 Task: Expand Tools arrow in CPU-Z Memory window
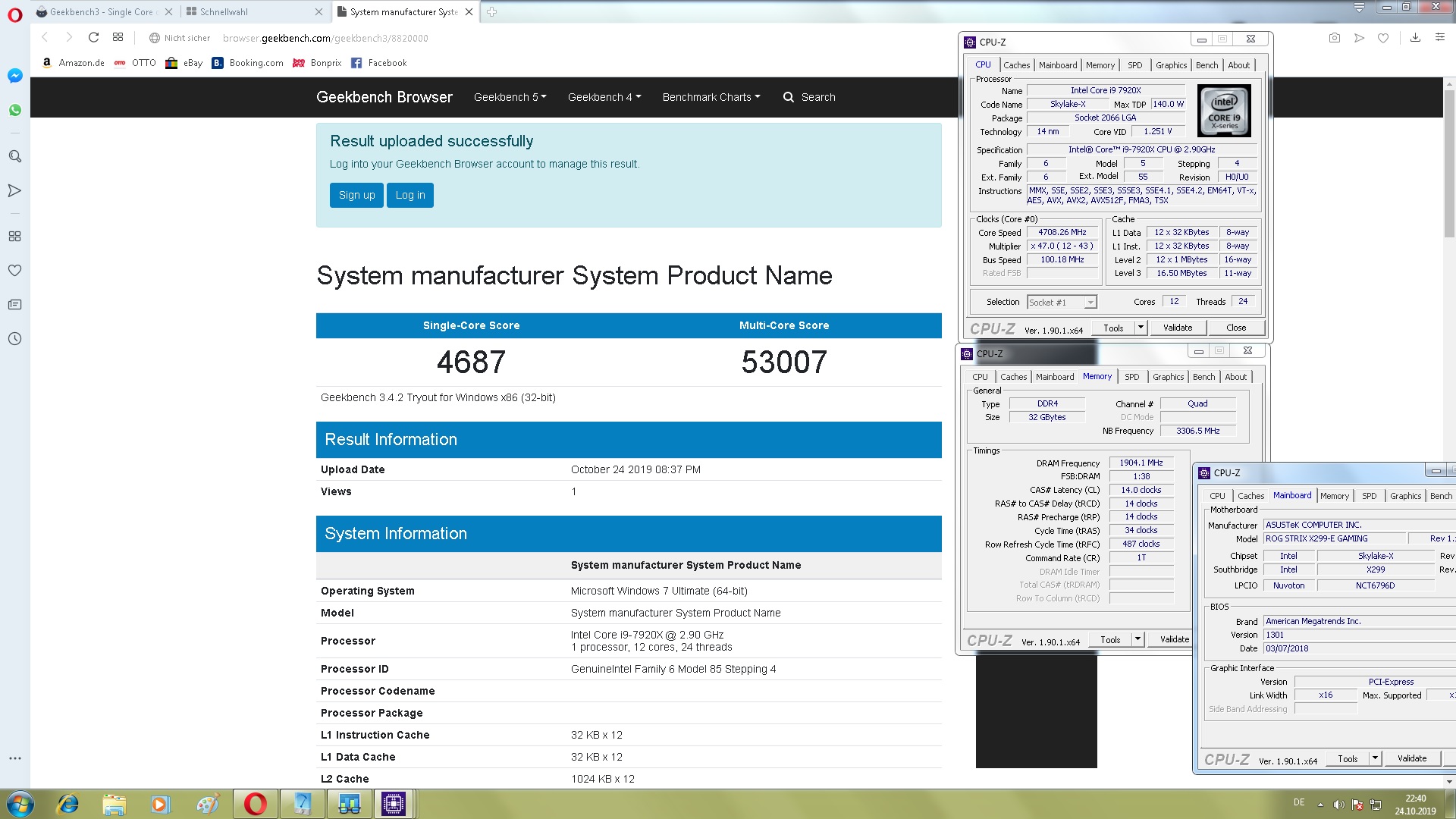[x=1137, y=639]
